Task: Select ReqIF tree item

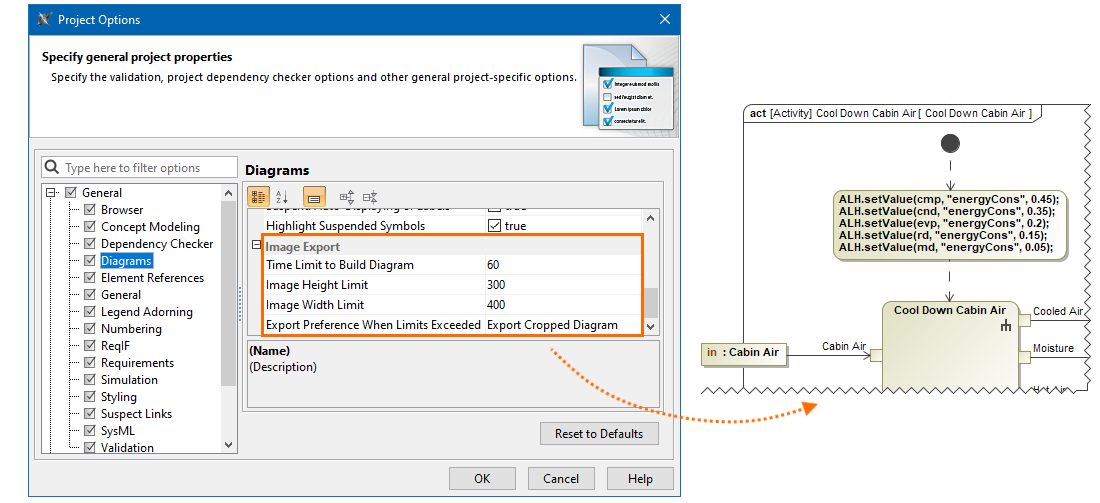Action: tap(116, 346)
